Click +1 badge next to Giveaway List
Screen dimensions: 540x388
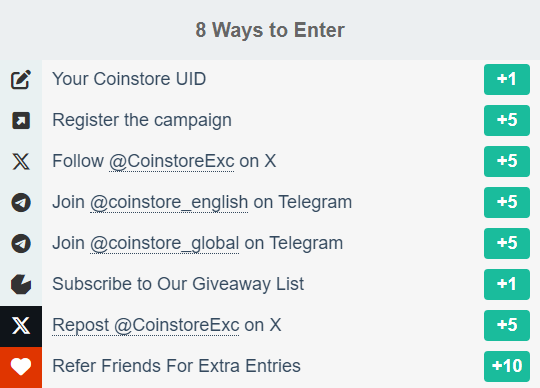point(507,284)
